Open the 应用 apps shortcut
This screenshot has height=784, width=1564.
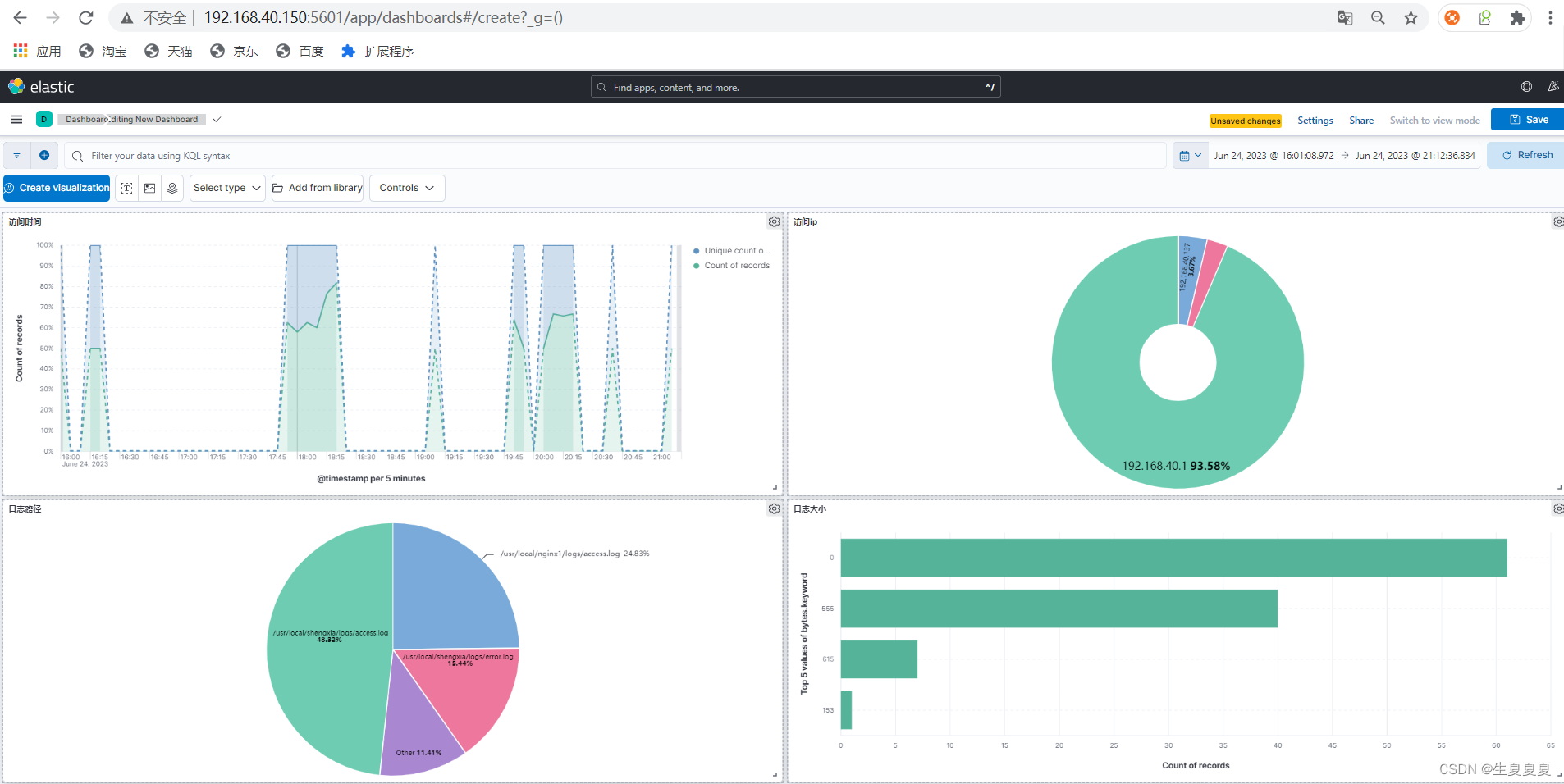(x=38, y=51)
